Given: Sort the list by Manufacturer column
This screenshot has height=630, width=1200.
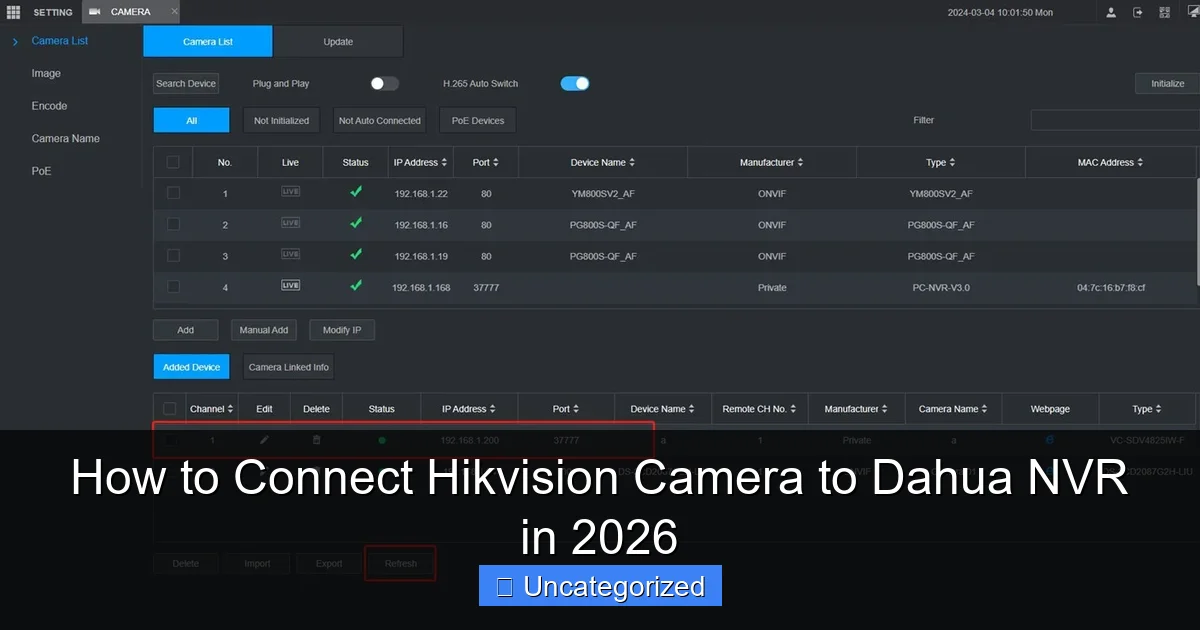Looking at the screenshot, I should (x=772, y=161).
